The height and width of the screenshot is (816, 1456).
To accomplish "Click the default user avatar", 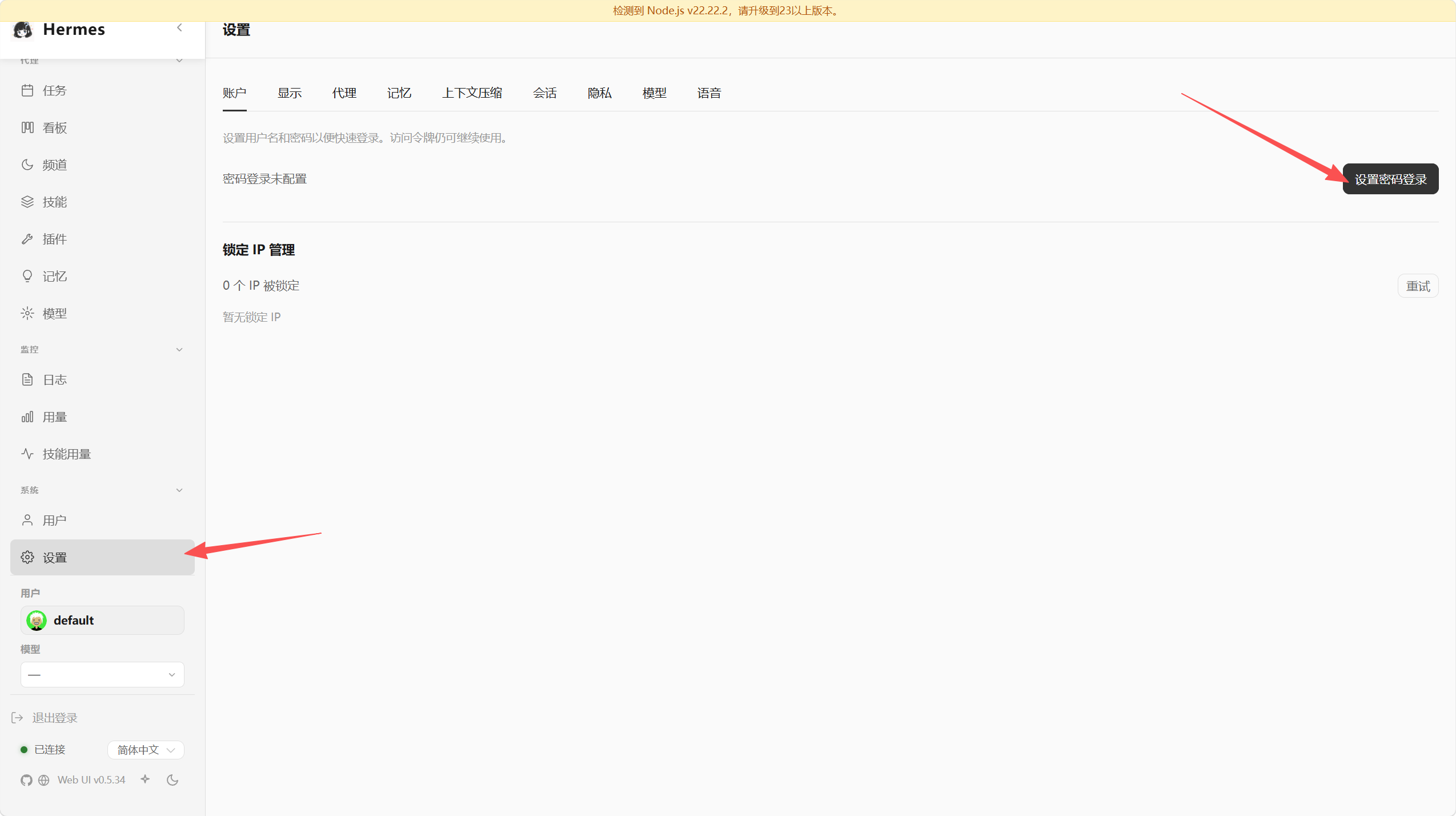I will (x=37, y=620).
